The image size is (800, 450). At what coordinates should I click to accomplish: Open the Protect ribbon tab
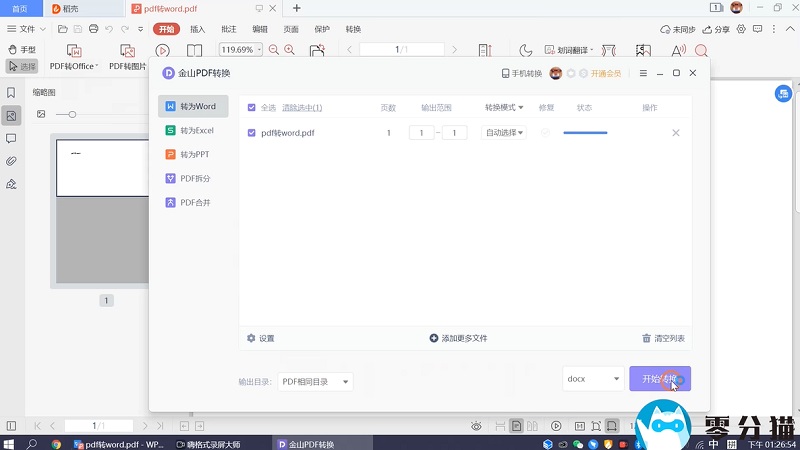click(322, 29)
